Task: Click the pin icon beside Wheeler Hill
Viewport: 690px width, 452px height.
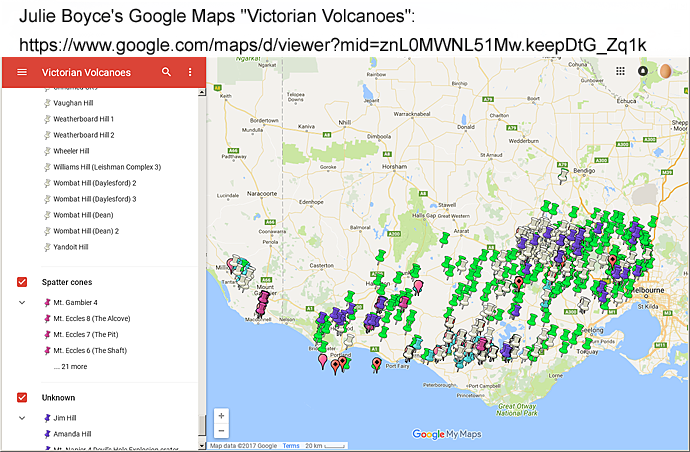Action: (47, 151)
